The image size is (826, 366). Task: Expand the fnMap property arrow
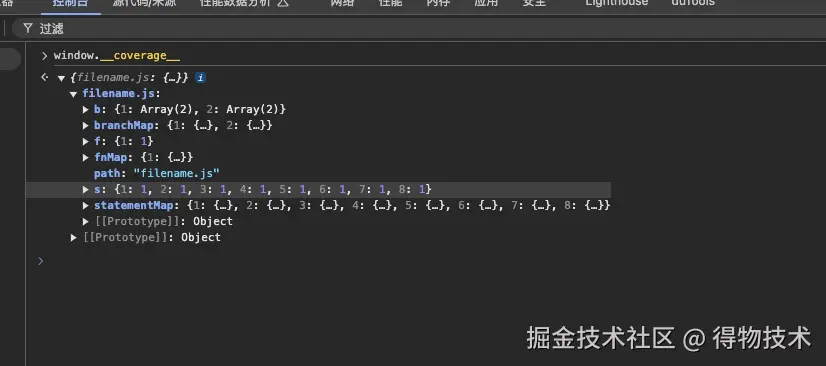(86, 157)
